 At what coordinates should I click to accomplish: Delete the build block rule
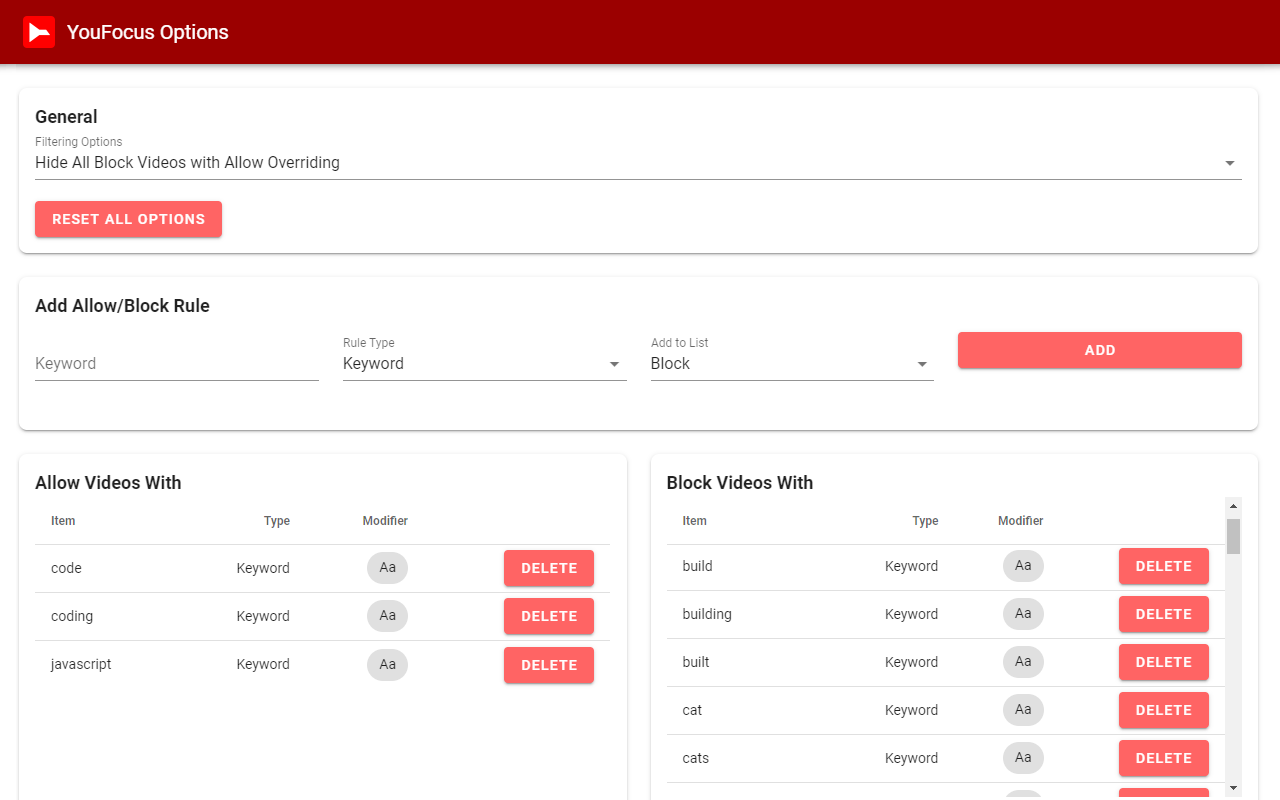pos(1164,566)
